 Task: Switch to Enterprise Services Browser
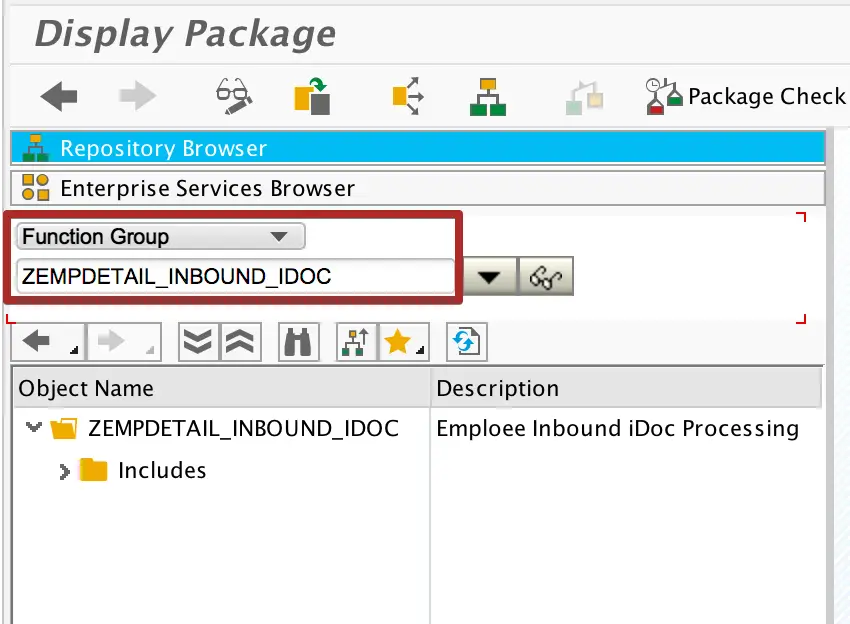[417, 188]
